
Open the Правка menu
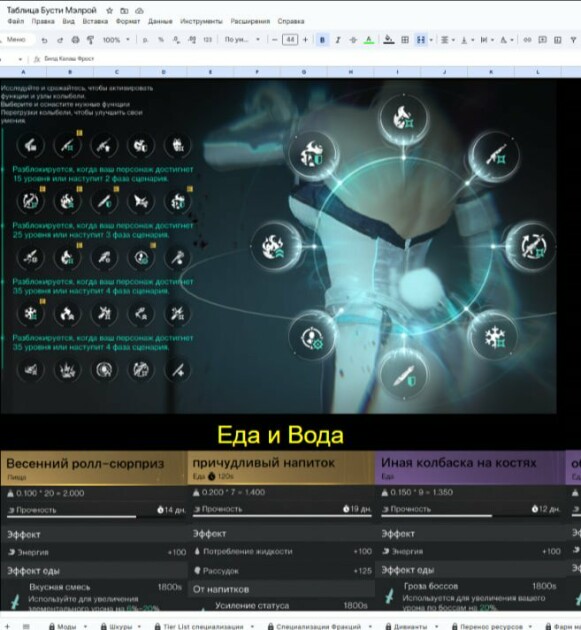click(43, 21)
